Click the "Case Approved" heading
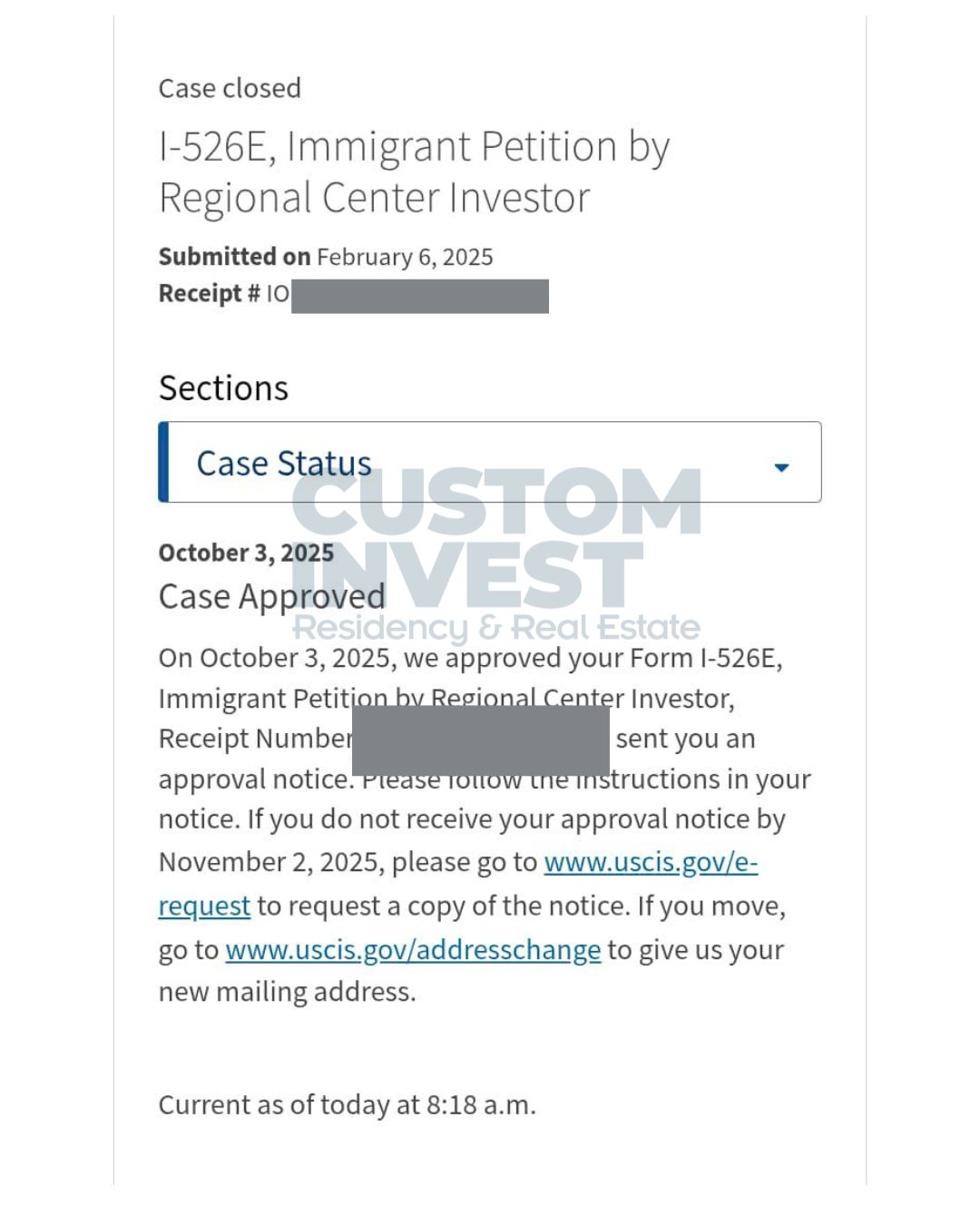The width and height of the screenshot is (980, 1225). (x=271, y=596)
